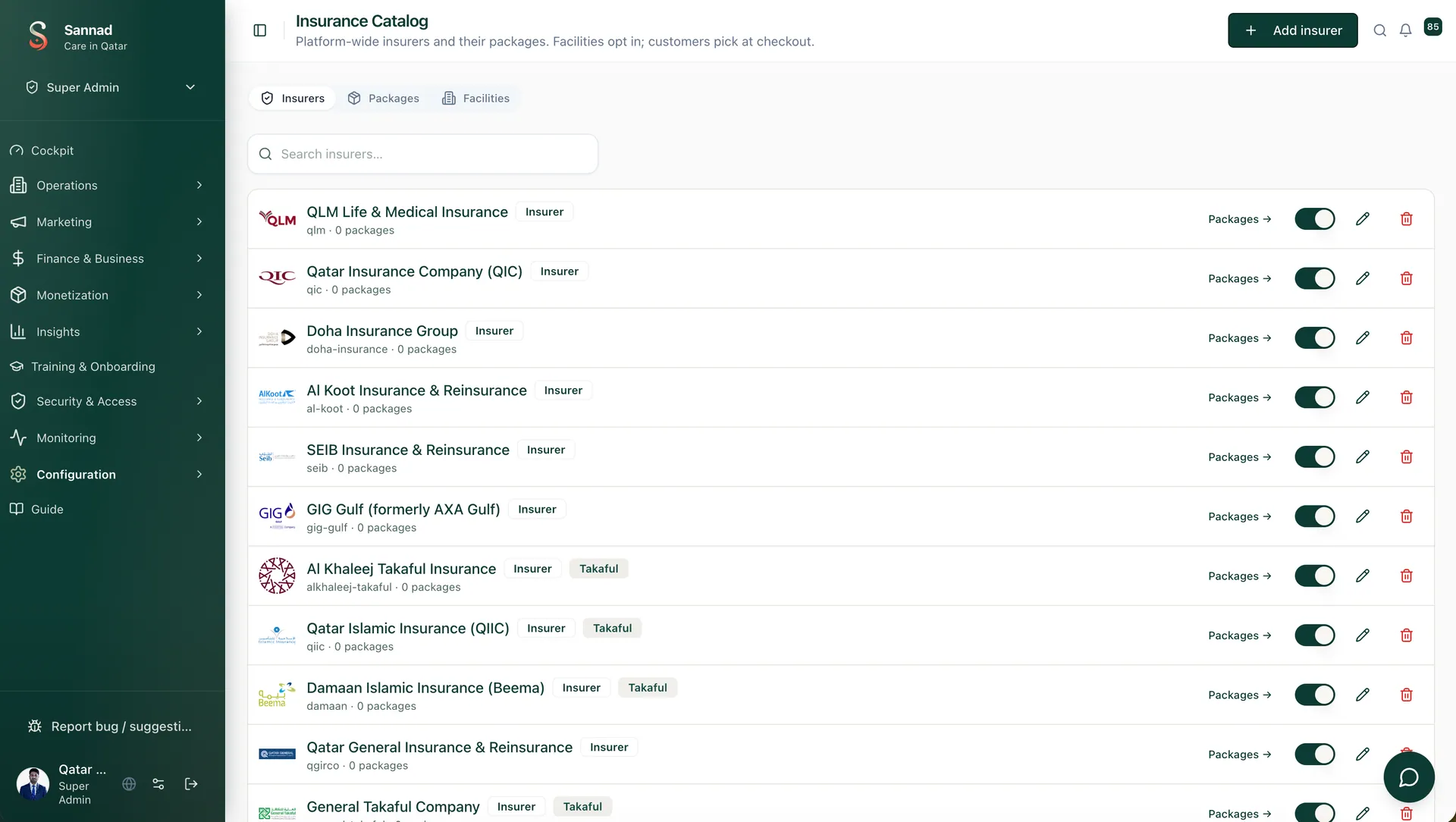Switch to the Facilities tab
This screenshot has width=1456, height=822.
click(x=475, y=99)
